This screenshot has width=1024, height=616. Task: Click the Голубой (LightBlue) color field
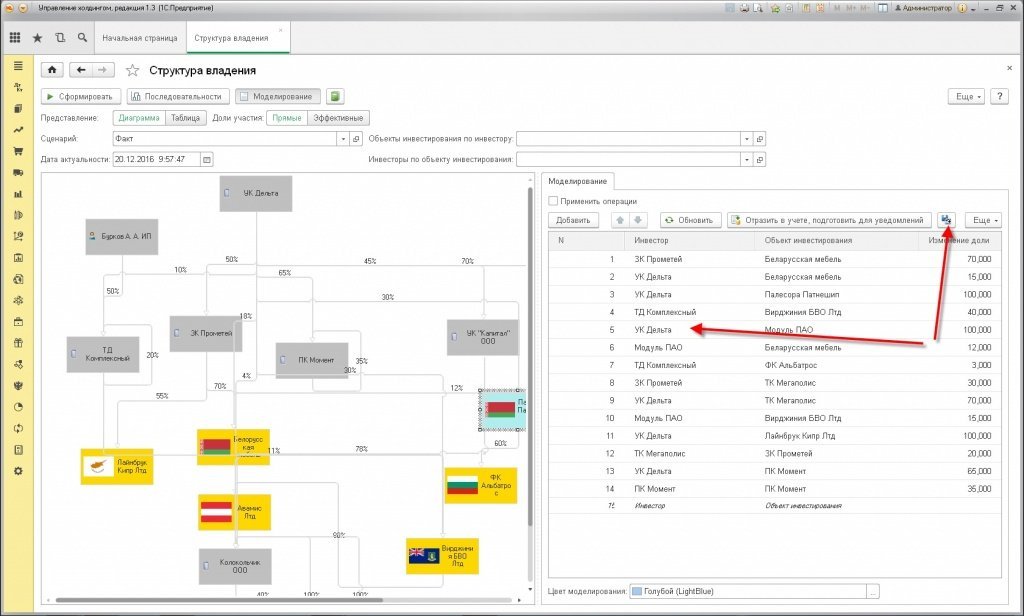pyautogui.click(x=748, y=592)
